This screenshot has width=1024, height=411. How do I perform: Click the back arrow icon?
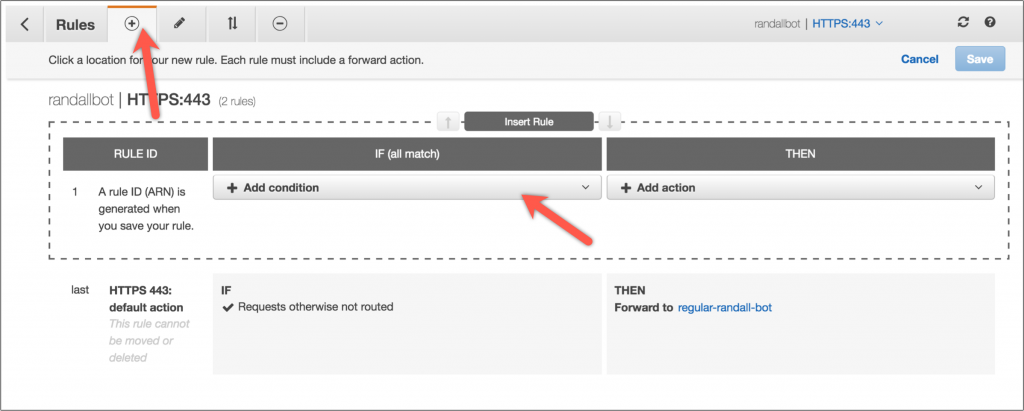(25, 24)
